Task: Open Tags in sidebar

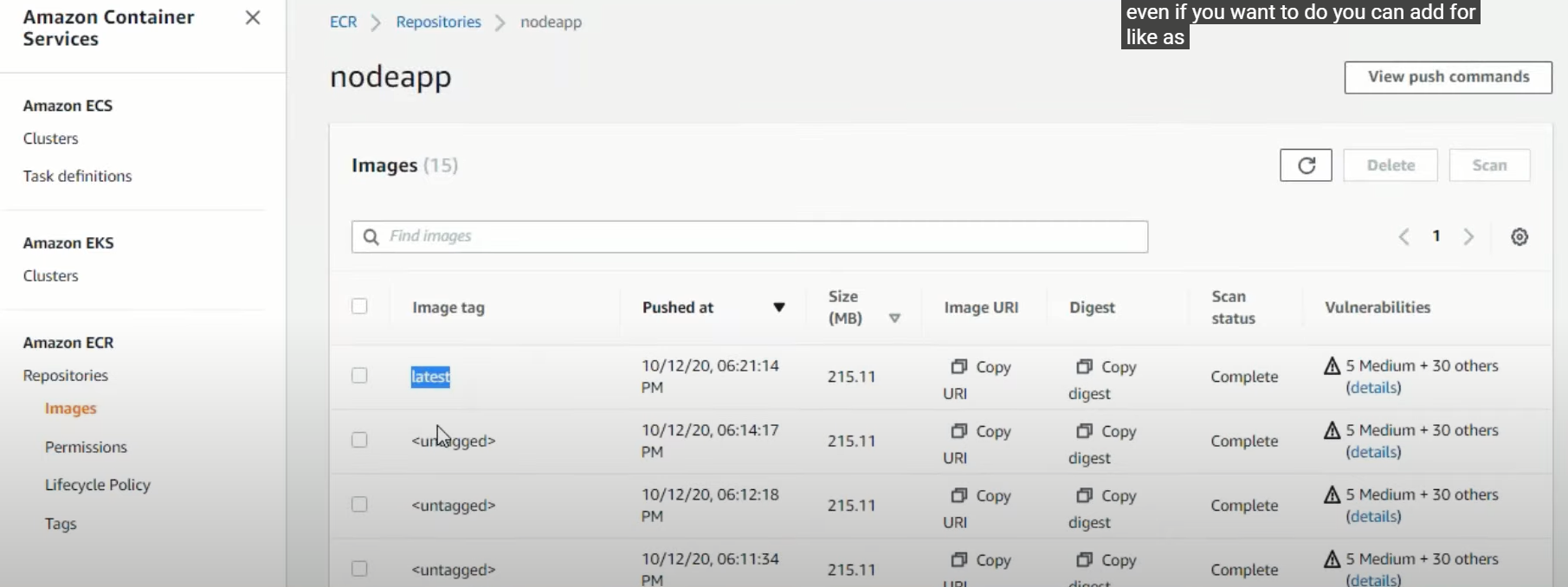Action: tap(61, 524)
